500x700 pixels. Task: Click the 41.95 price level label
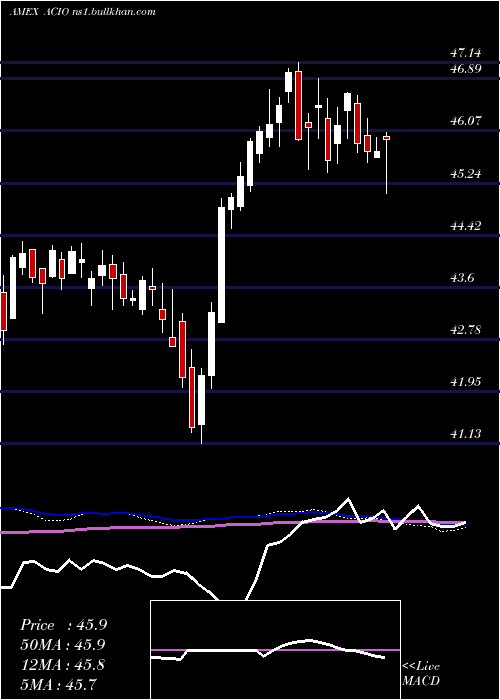[x=466, y=382]
